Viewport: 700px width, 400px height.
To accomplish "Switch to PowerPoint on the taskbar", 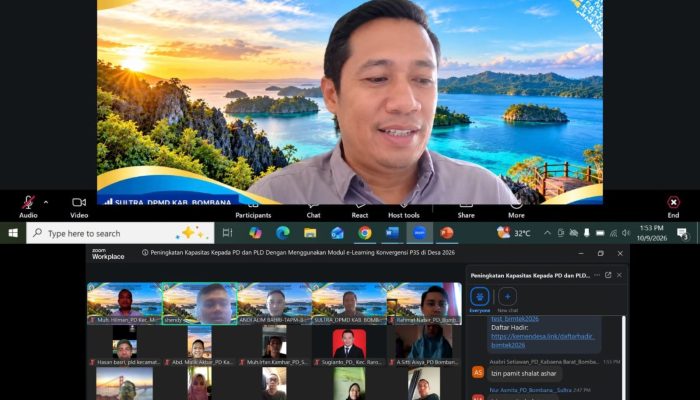I will coord(446,233).
